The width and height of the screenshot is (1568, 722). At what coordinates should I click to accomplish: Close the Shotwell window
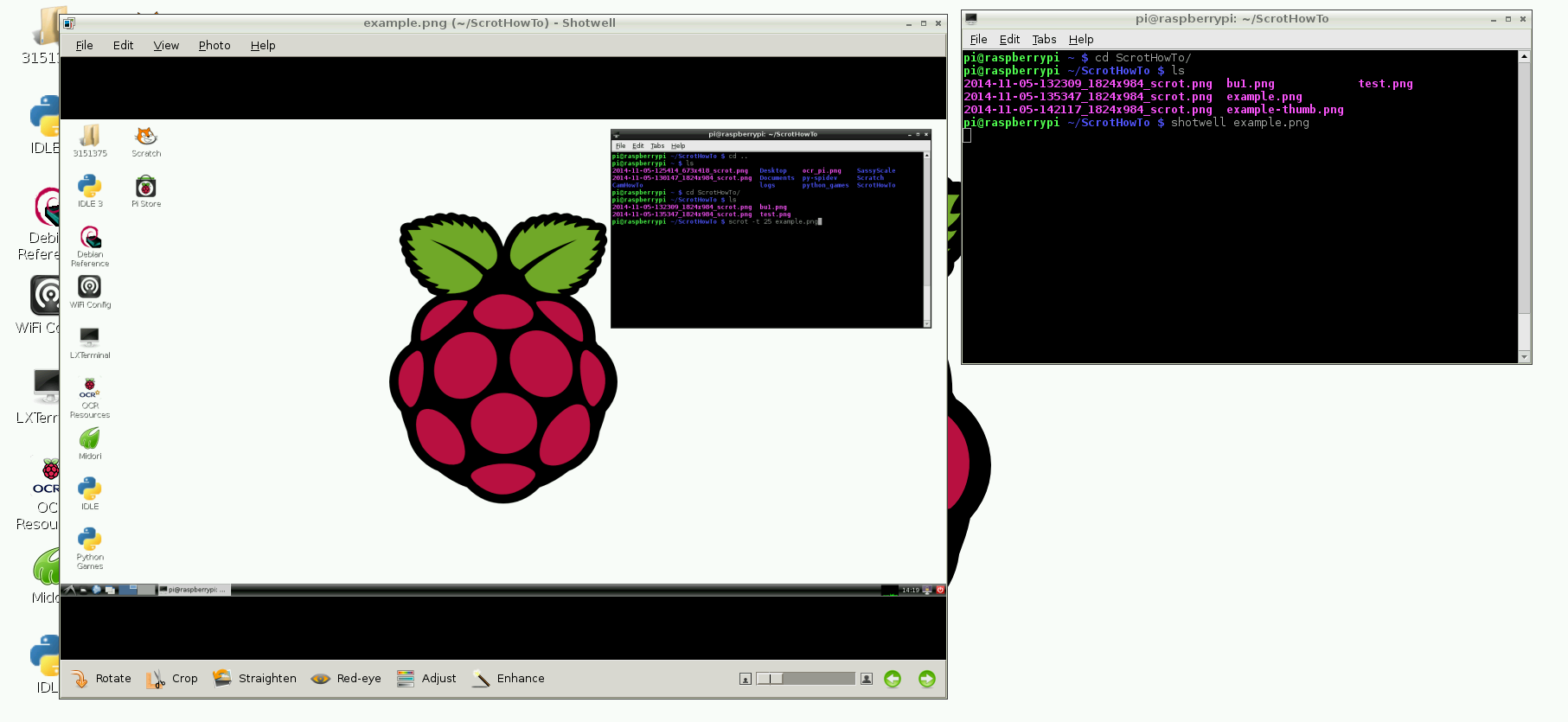(x=938, y=23)
